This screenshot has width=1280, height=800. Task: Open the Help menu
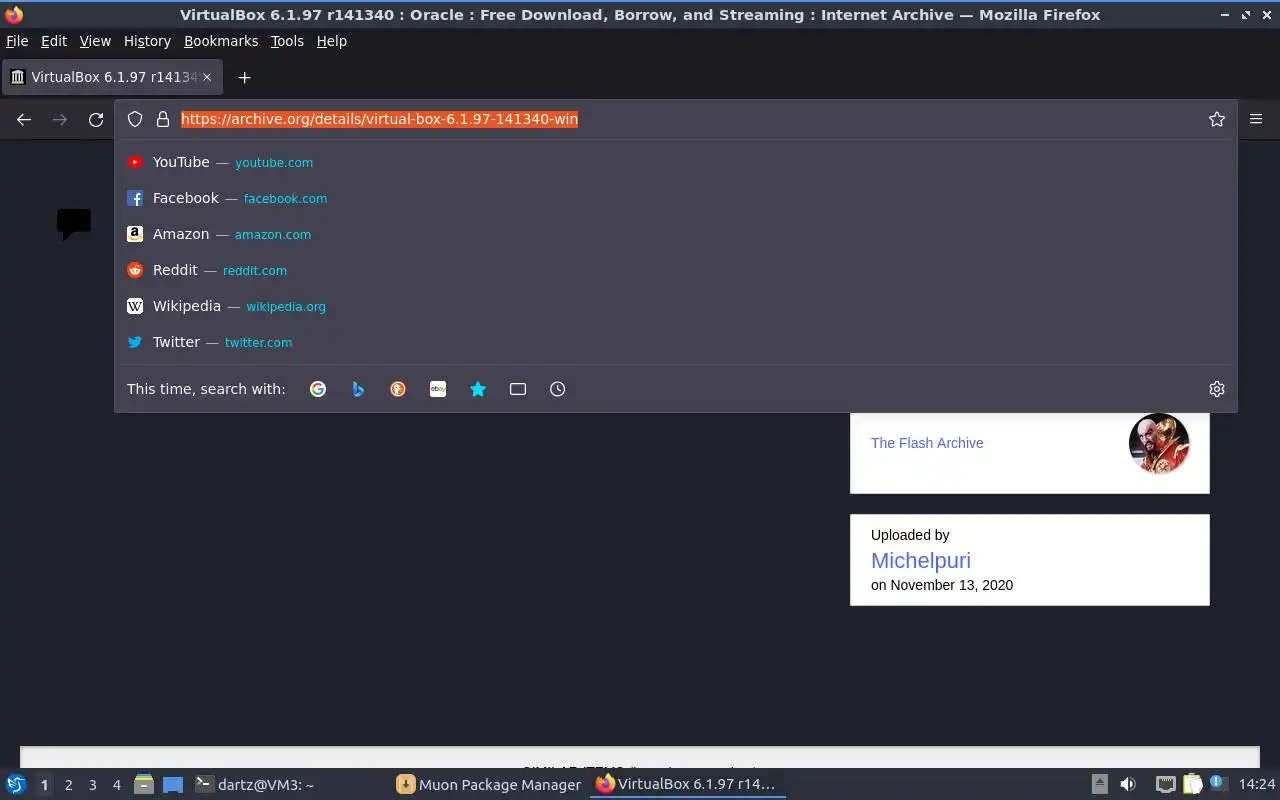tap(332, 41)
